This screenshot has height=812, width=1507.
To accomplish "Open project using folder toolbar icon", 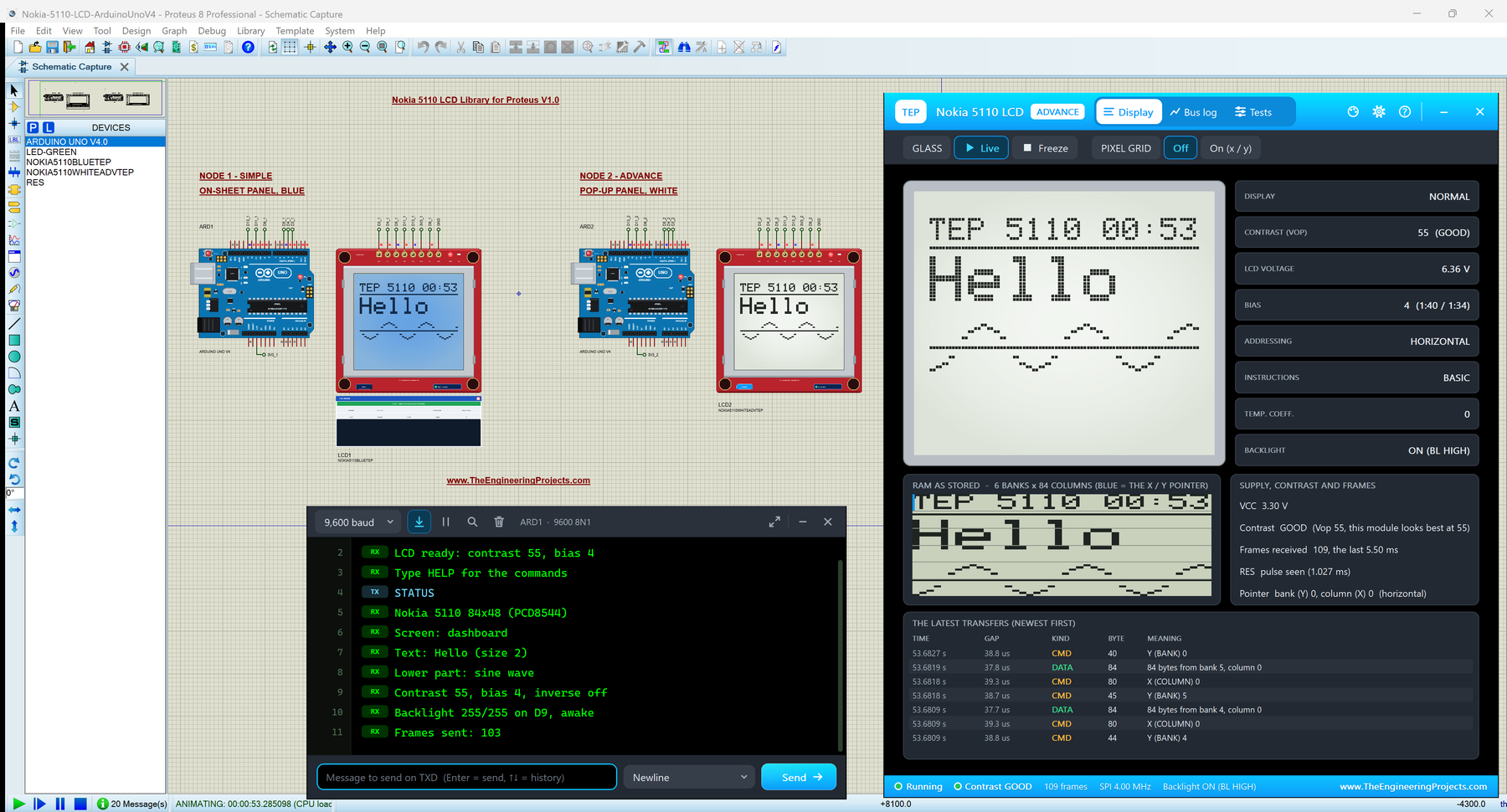I will click(35, 48).
